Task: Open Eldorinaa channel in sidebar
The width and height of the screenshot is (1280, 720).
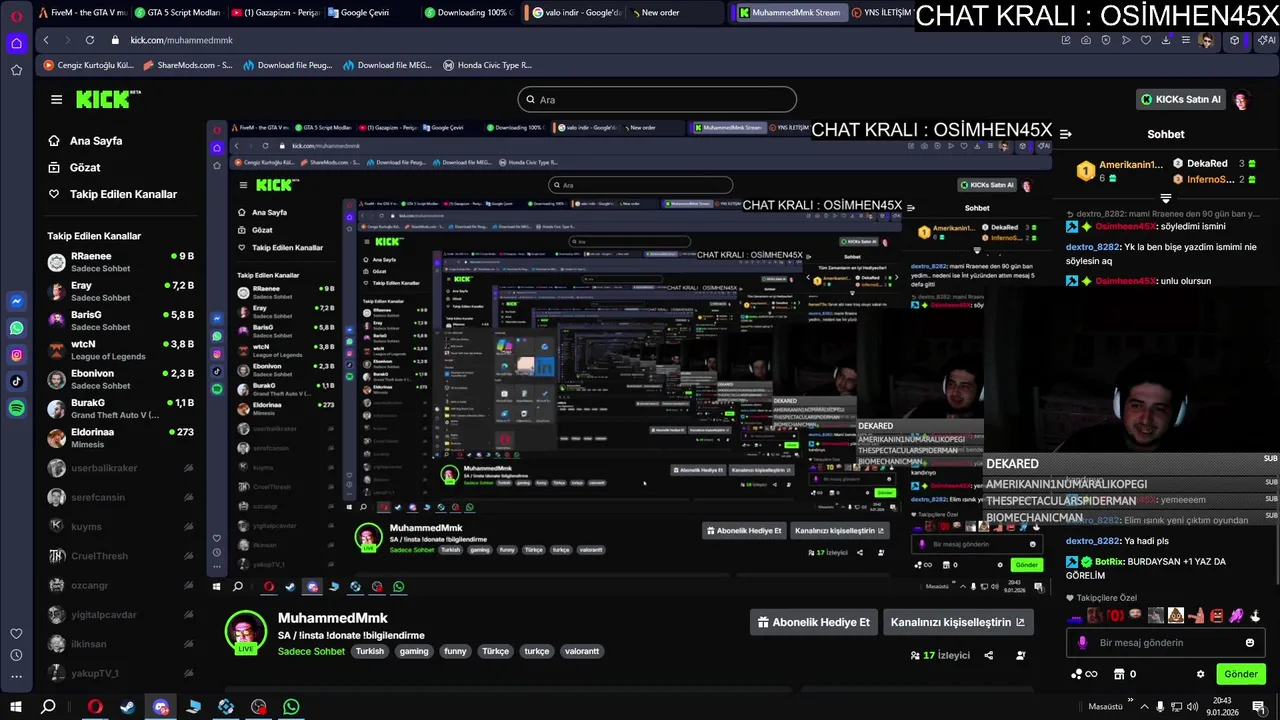Action: point(120,437)
